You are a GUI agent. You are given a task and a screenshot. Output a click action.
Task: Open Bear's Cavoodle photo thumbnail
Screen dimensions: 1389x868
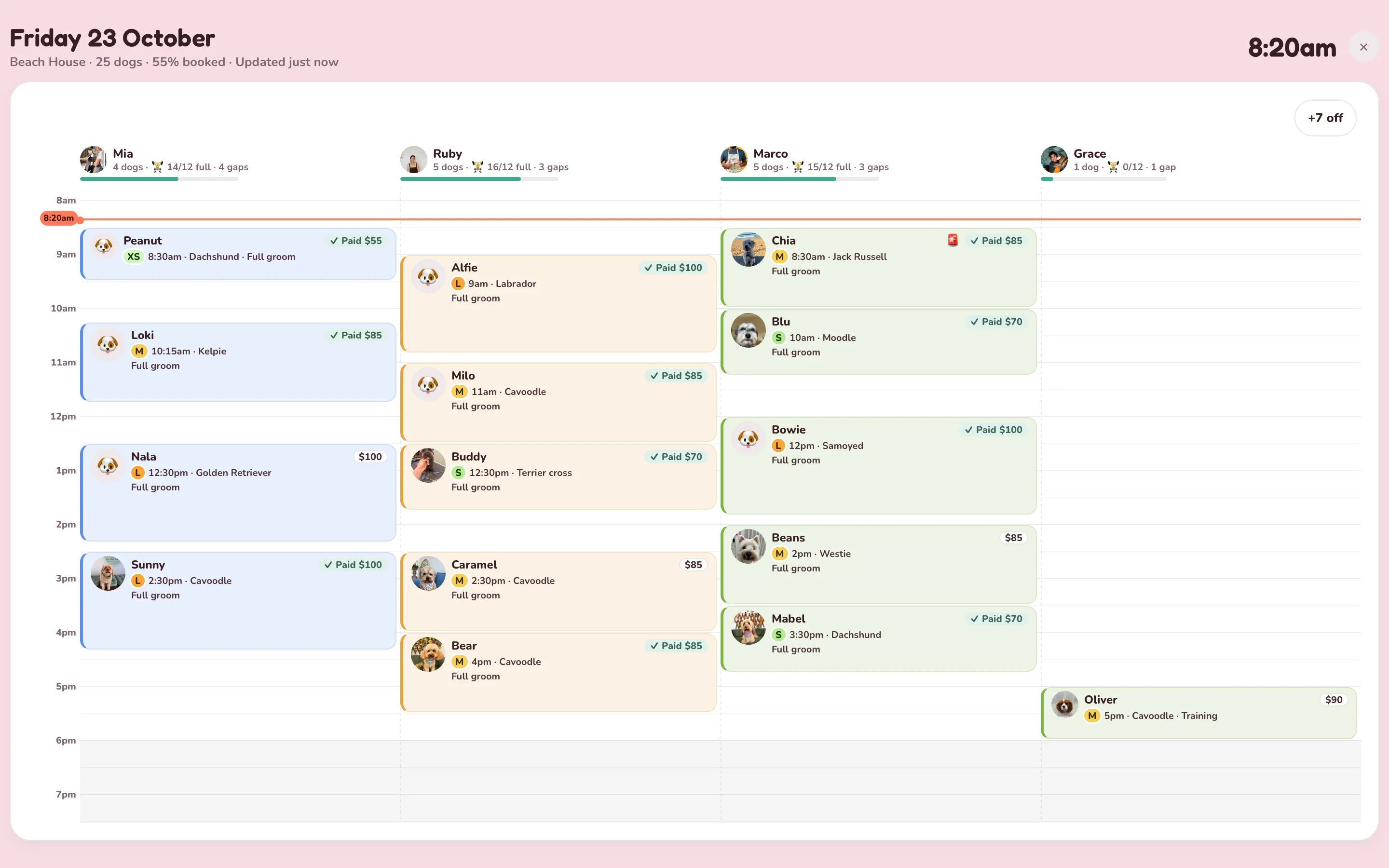coord(428,654)
